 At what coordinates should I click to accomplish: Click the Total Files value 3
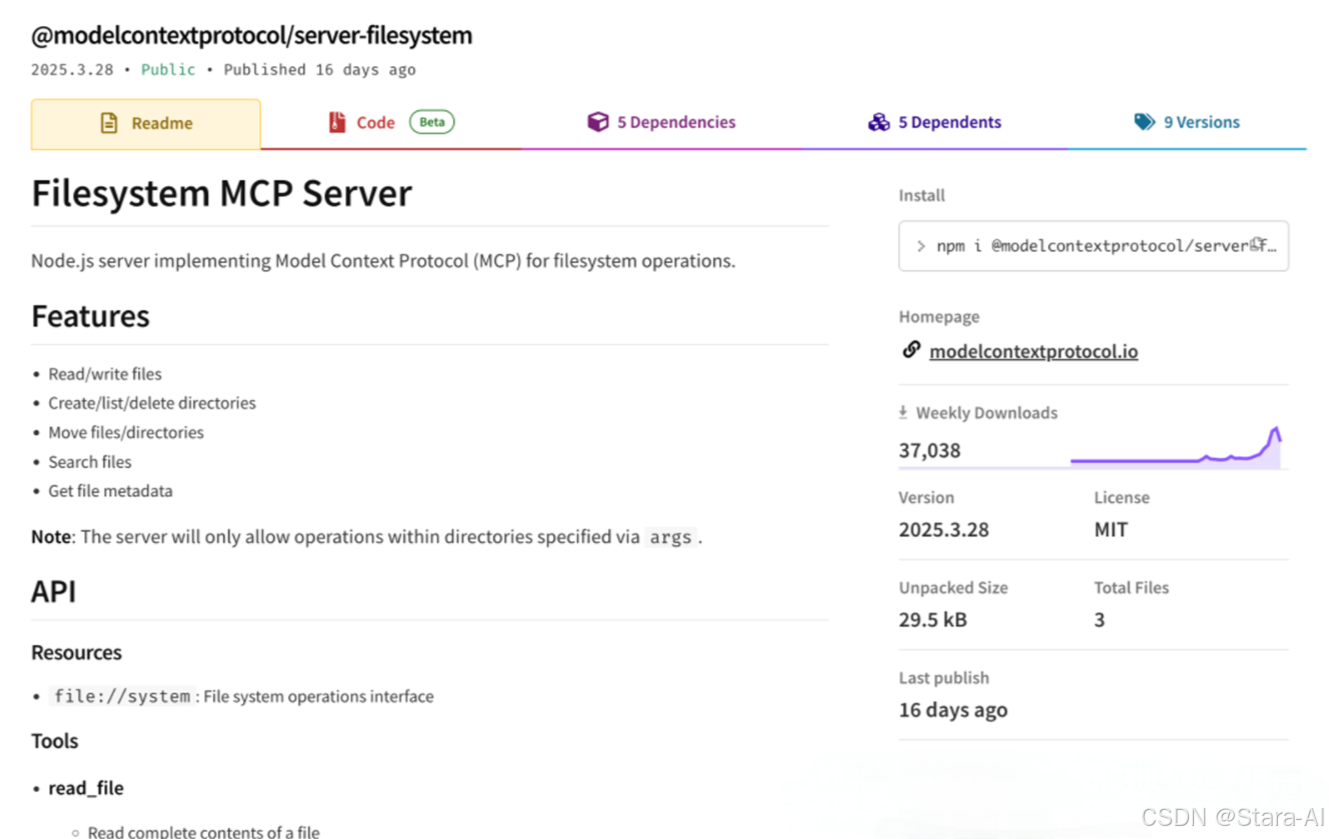coord(1100,620)
